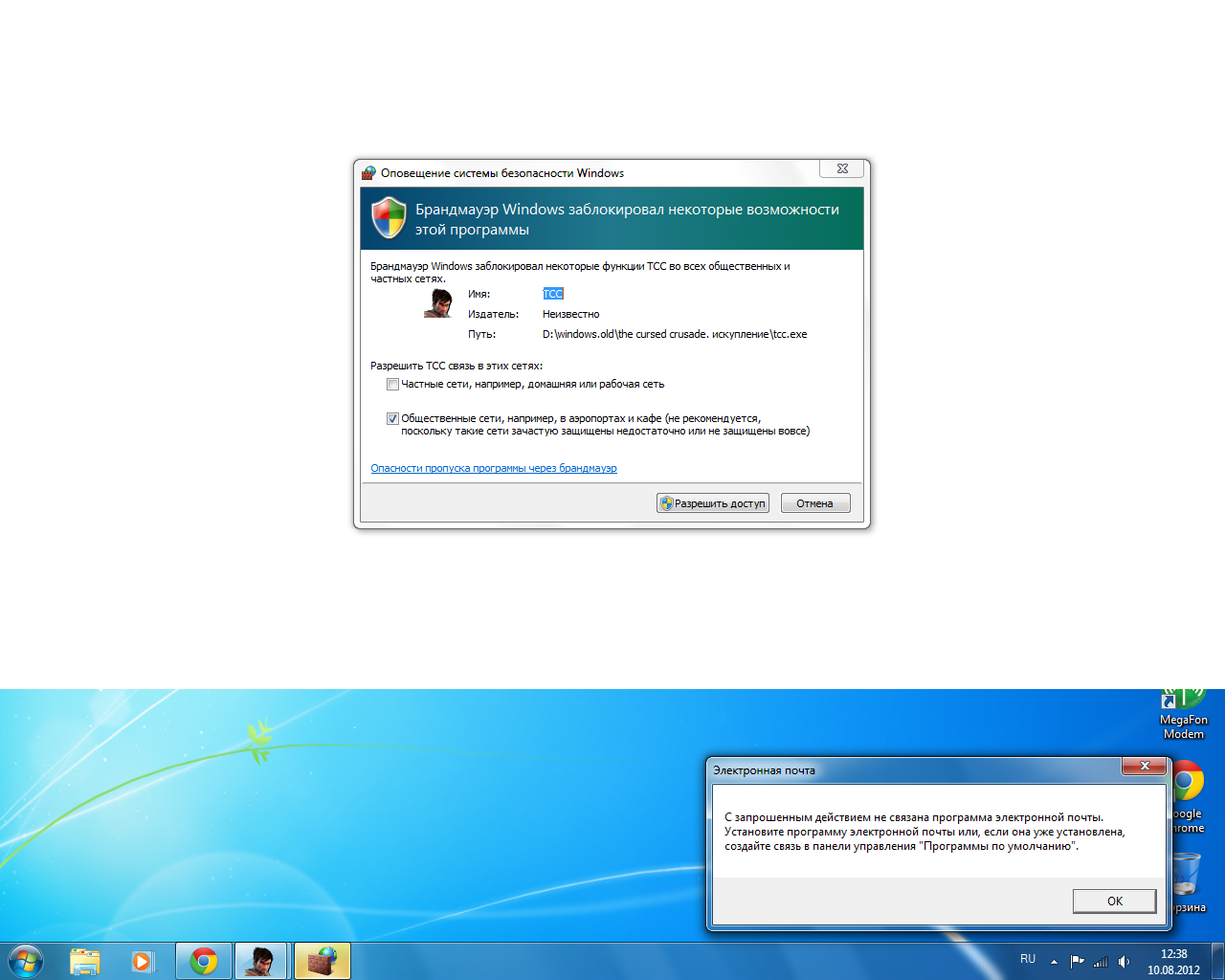Click the Неизвестно publisher value

click(x=571, y=314)
